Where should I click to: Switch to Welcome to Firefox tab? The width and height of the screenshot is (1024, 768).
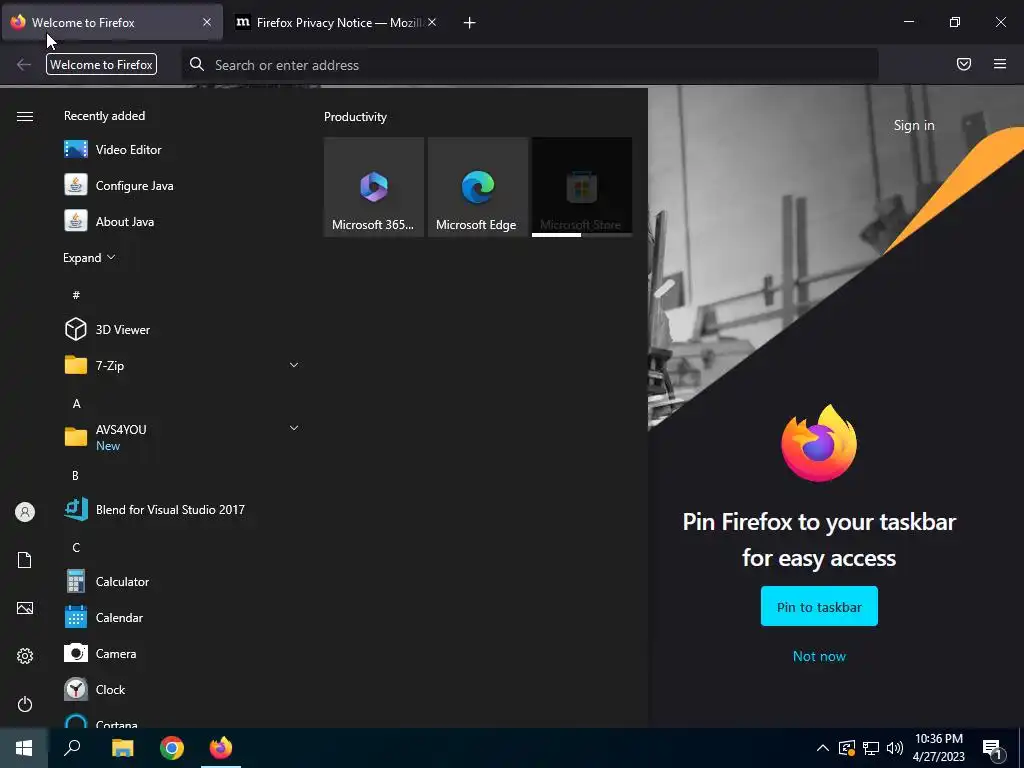(112, 22)
